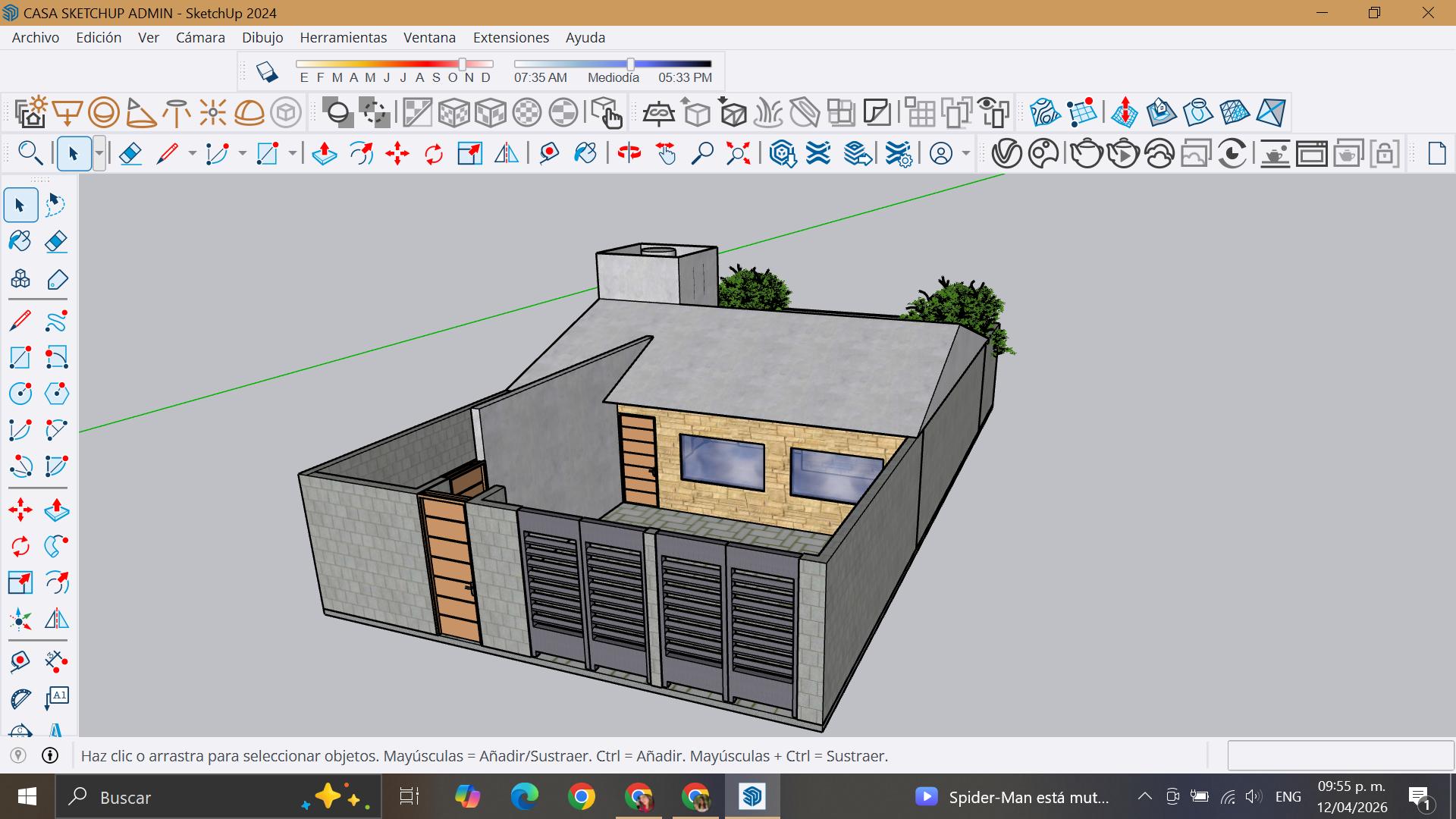The image size is (1456, 819).
Task: Select the Orbit camera tool
Action: click(629, 154)
